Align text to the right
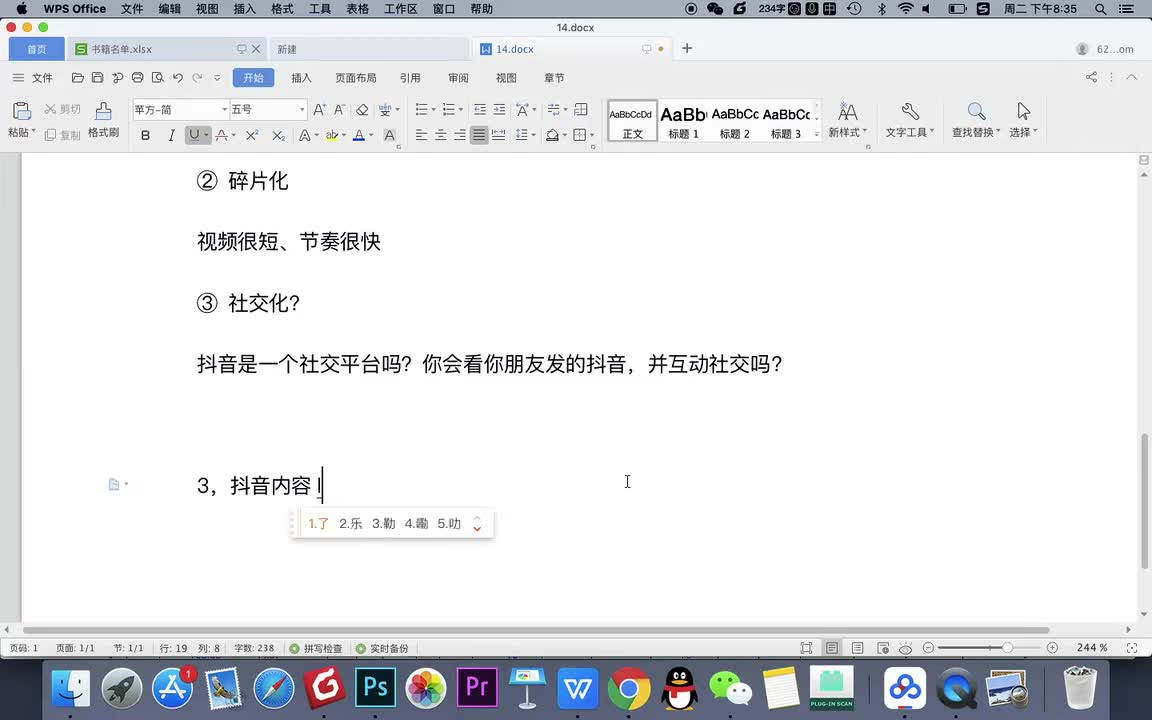Image resolution: width=1152 pixels, height=720 pixels. (459, 135)
